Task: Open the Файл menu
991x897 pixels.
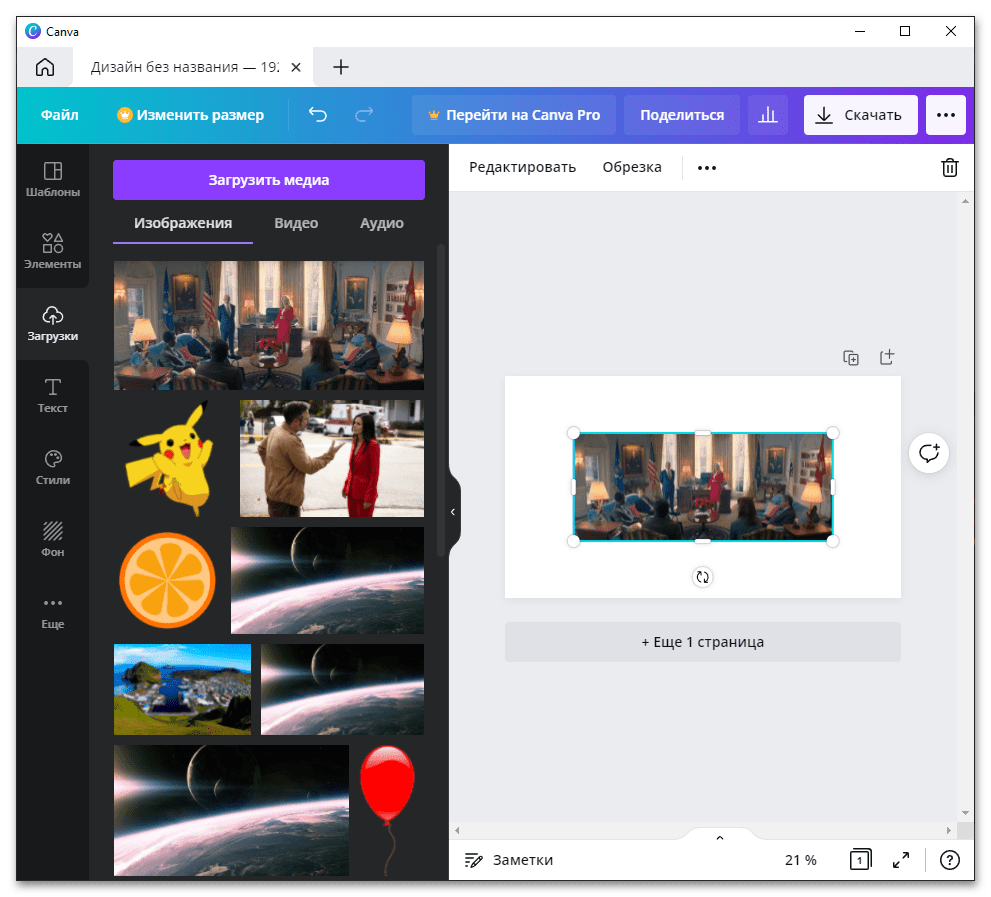Action: 59,115
